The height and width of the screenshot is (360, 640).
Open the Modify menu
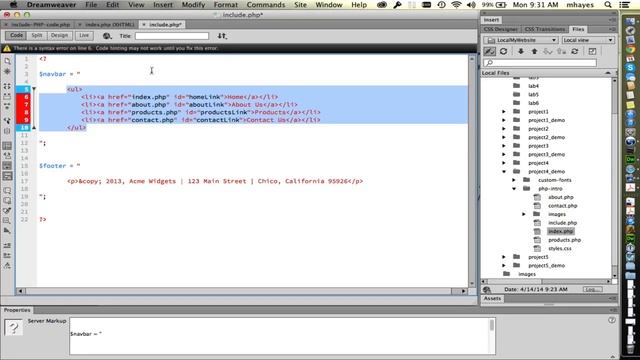[x=193, y=5]
